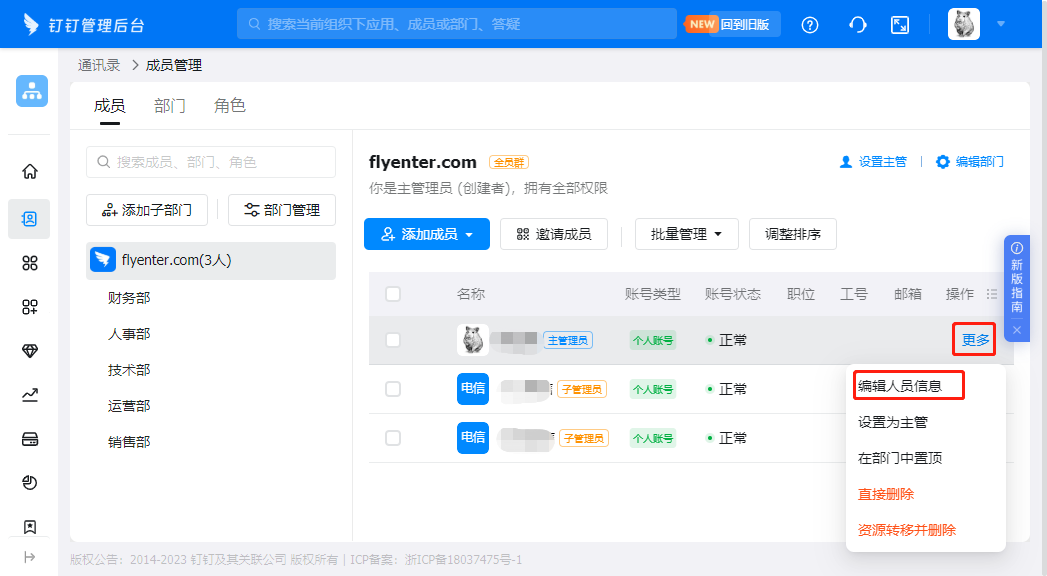Click 调整排序 button

click(x=793, y=234)
